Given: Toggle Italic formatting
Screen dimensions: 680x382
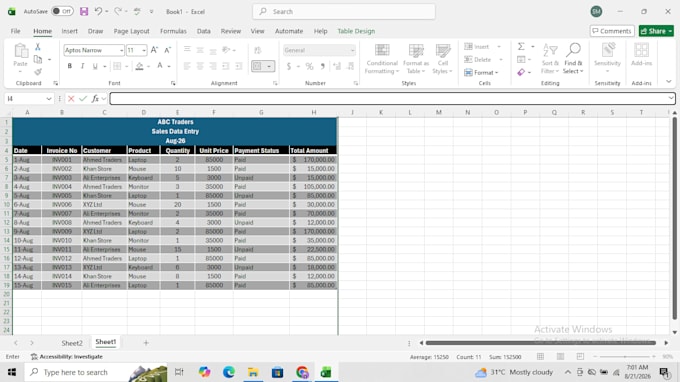Looking at the screenshot, I should pyautogui.click(x=82, y=66).
